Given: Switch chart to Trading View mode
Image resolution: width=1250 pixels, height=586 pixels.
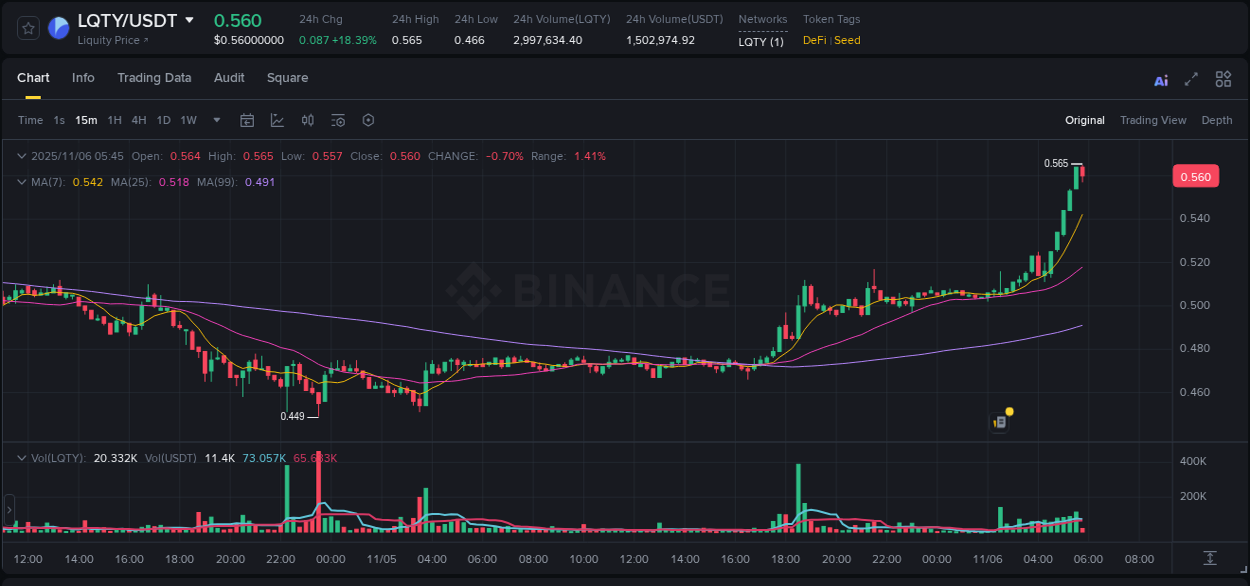Looking at the screenshot, I should pyautogui.click(x=1153, y=119).
